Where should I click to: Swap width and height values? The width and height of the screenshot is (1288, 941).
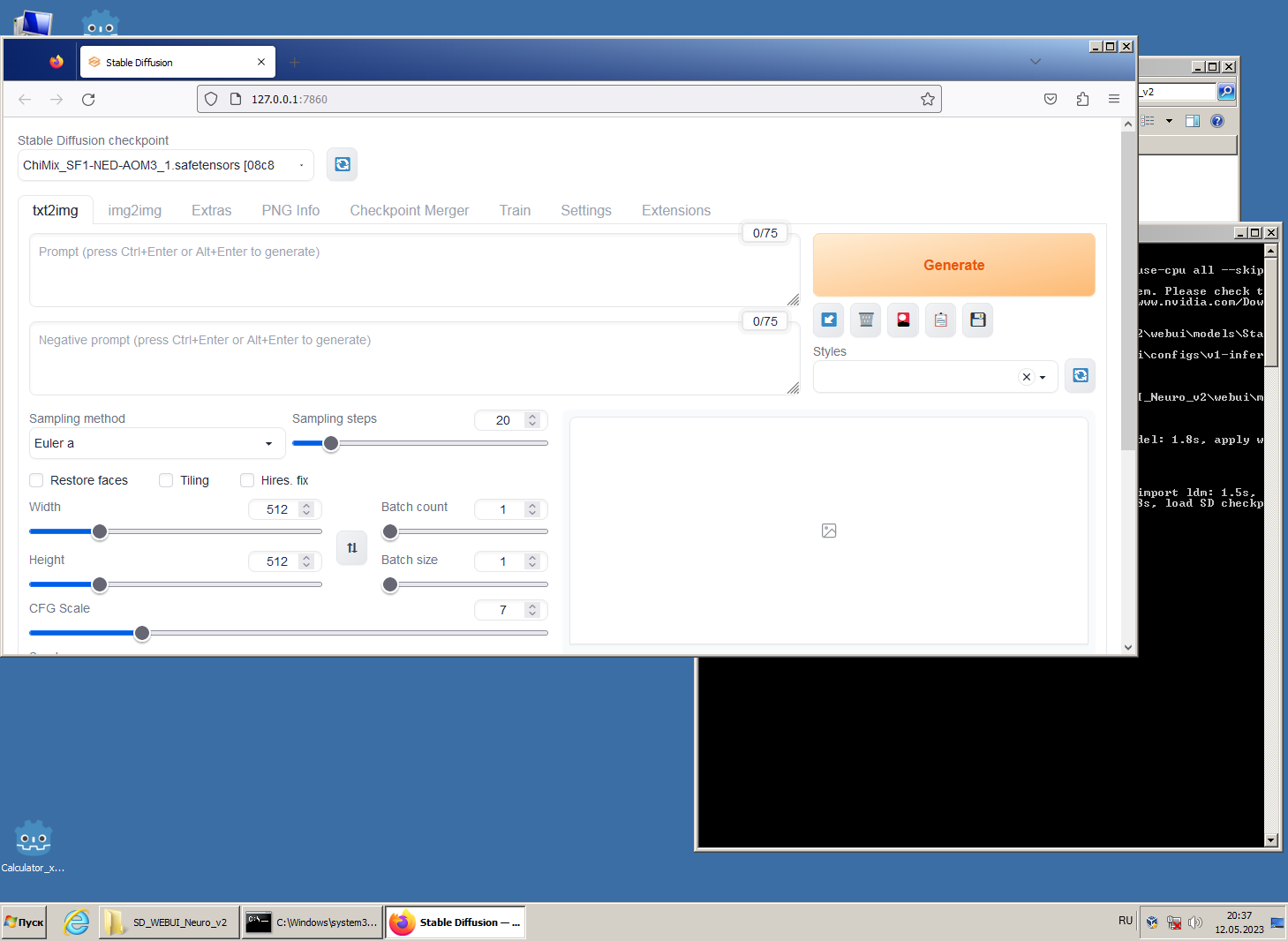click(351, 547)
